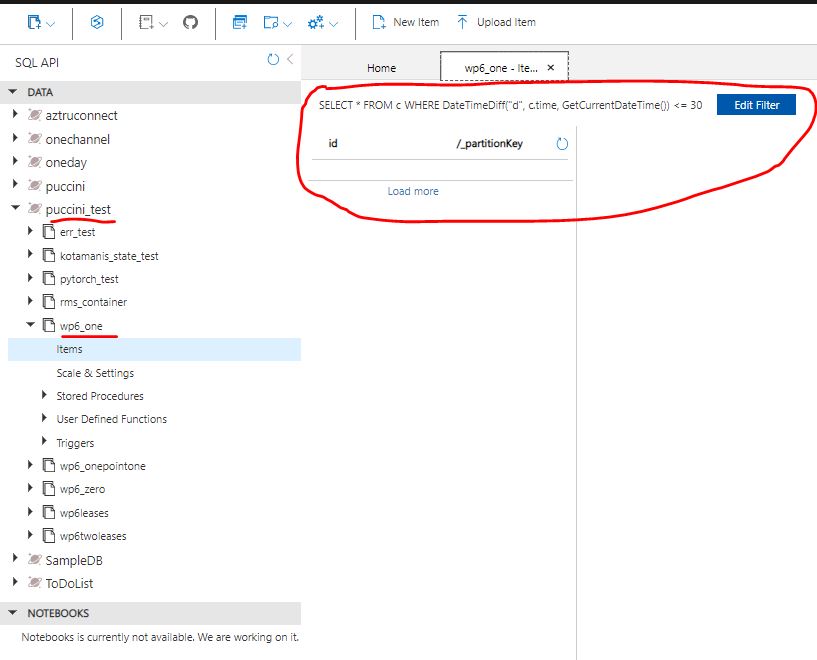Select Items under wp6_one
Image resolution: width=817 pixels, height=660 pixels.
(x=154, y=349)
